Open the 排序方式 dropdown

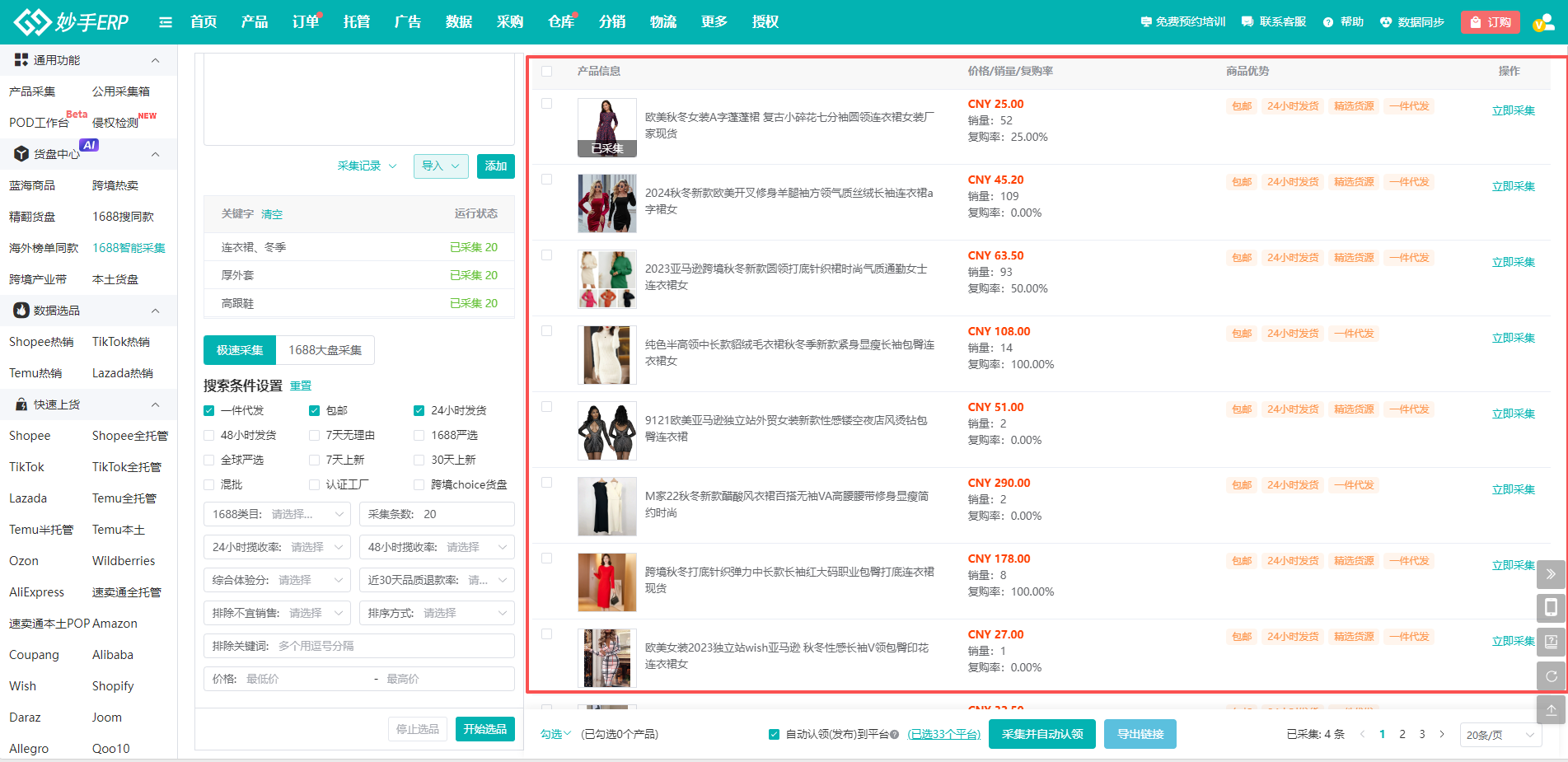tap(437, 613)
